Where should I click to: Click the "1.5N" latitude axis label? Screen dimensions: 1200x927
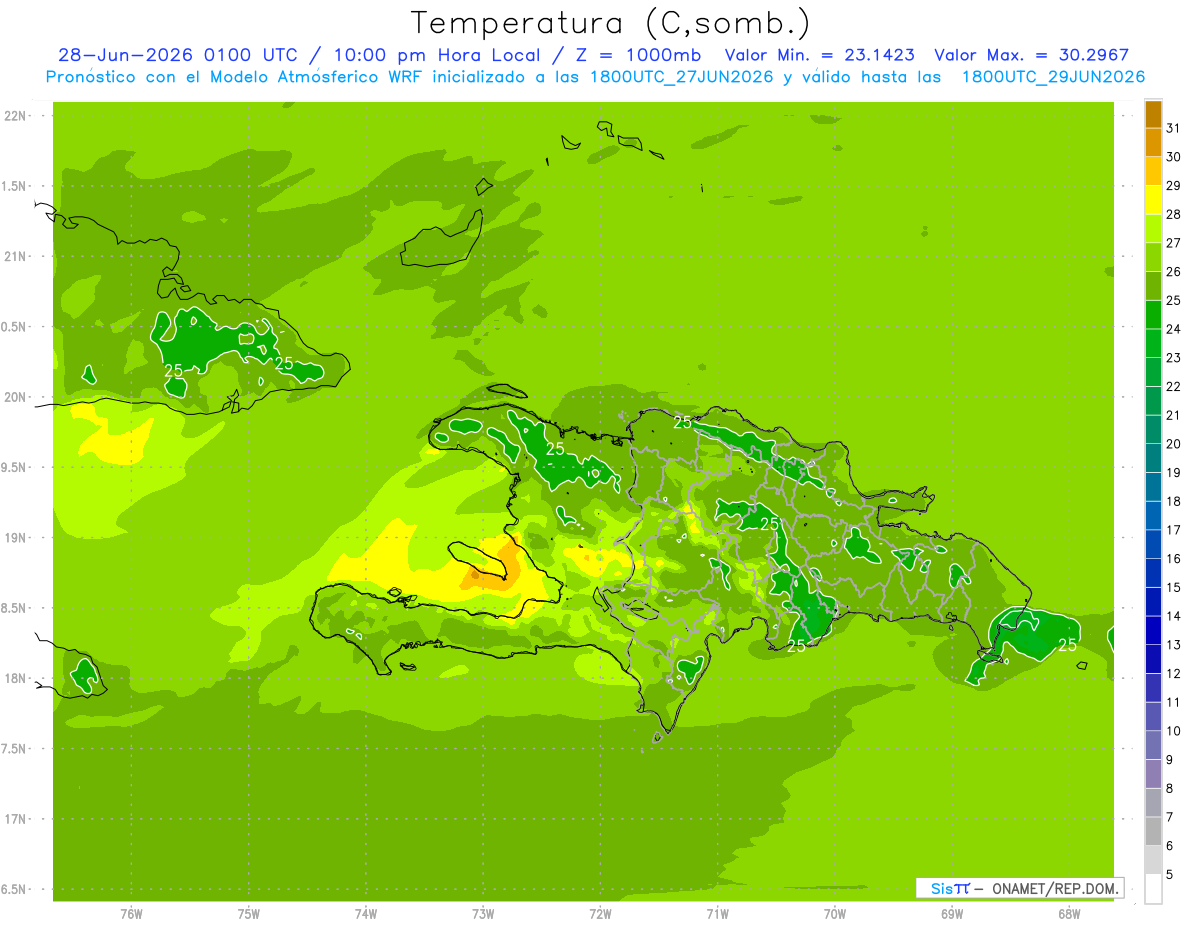pos(14,186)
